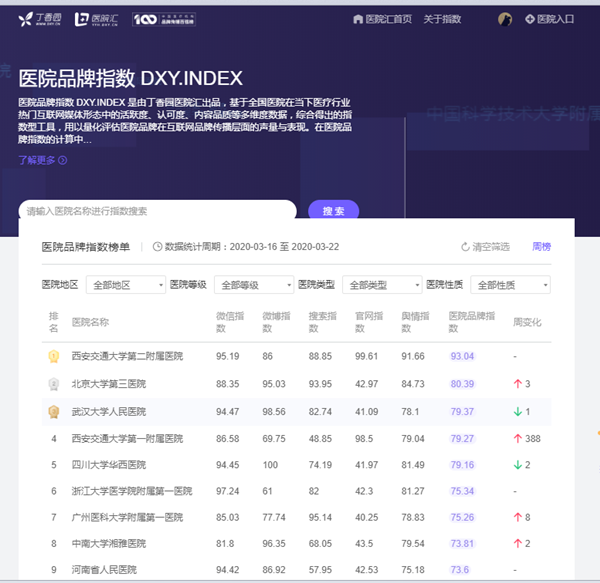Viewport: 600px width, 583px height.
Task: Click the clock icon beside 数据统计周期
Action: click(157, 247)
